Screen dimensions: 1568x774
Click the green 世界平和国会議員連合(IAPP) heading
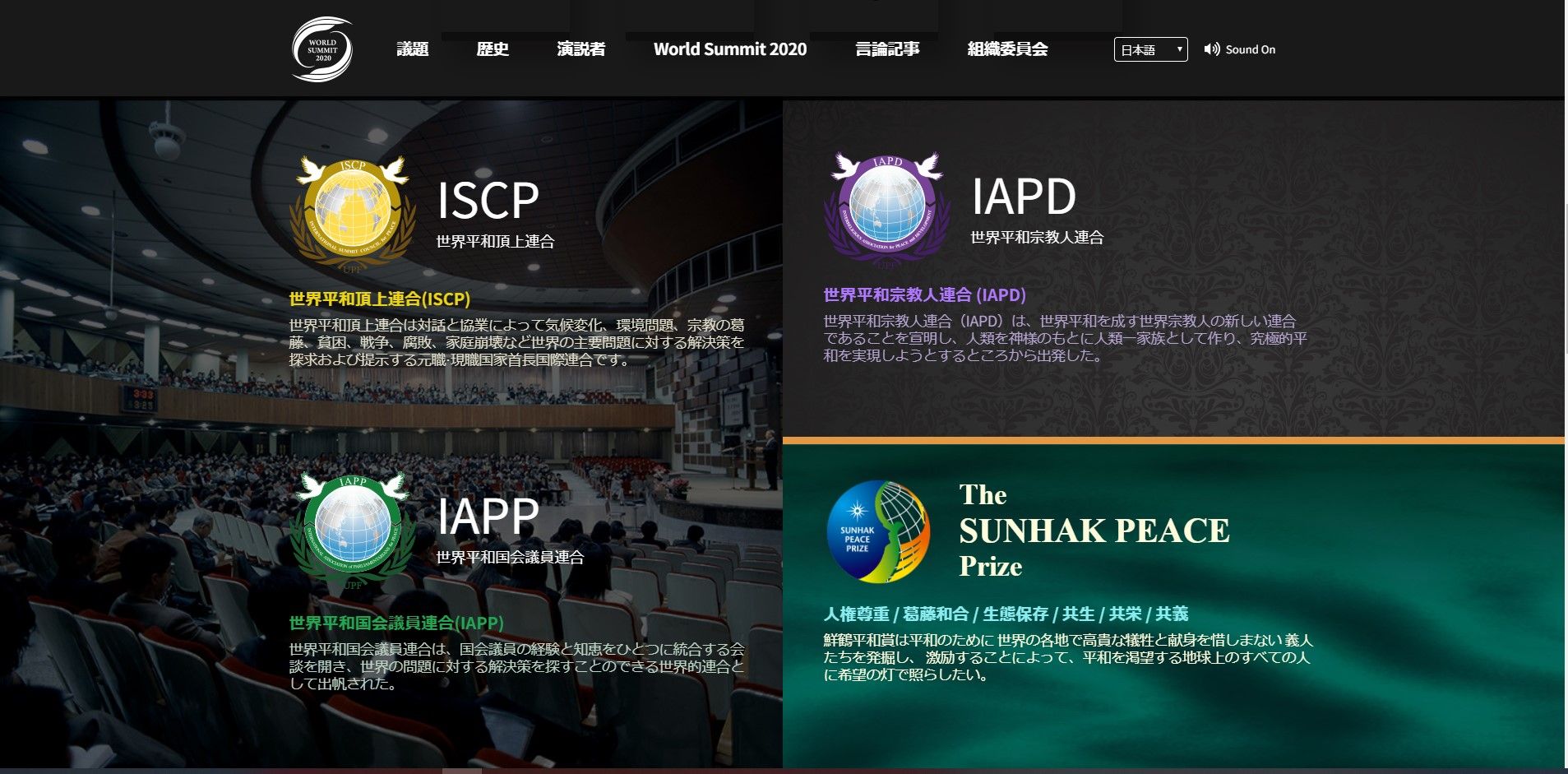(x=395, y=623)
